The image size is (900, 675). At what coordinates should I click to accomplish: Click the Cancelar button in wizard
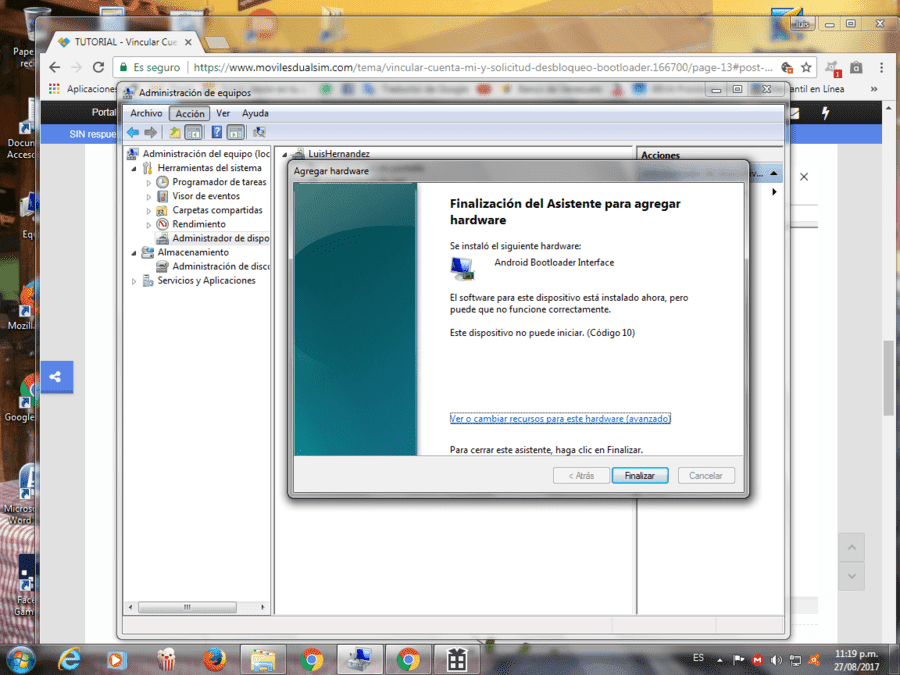706,475
